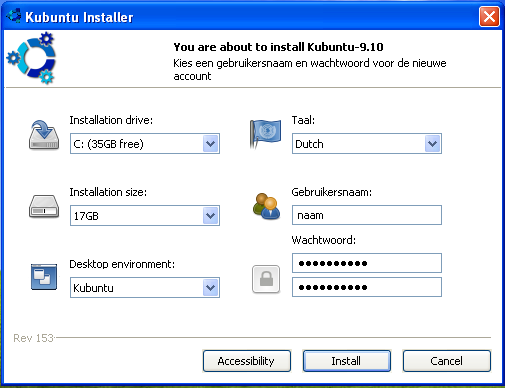Click the desktop environment windows icon
The height and width of the screenshot is (388, 505).
tap(44, 277)
